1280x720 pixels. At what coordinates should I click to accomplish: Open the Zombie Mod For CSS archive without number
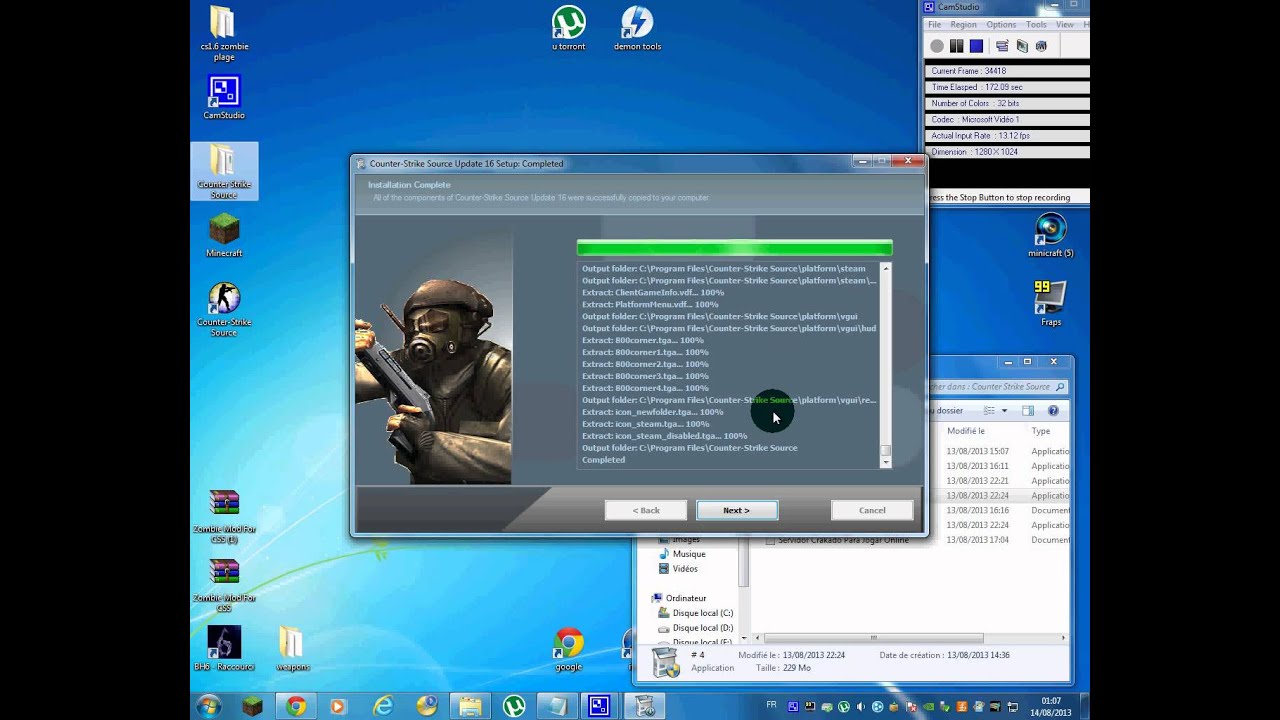click(x=224, y=585)
